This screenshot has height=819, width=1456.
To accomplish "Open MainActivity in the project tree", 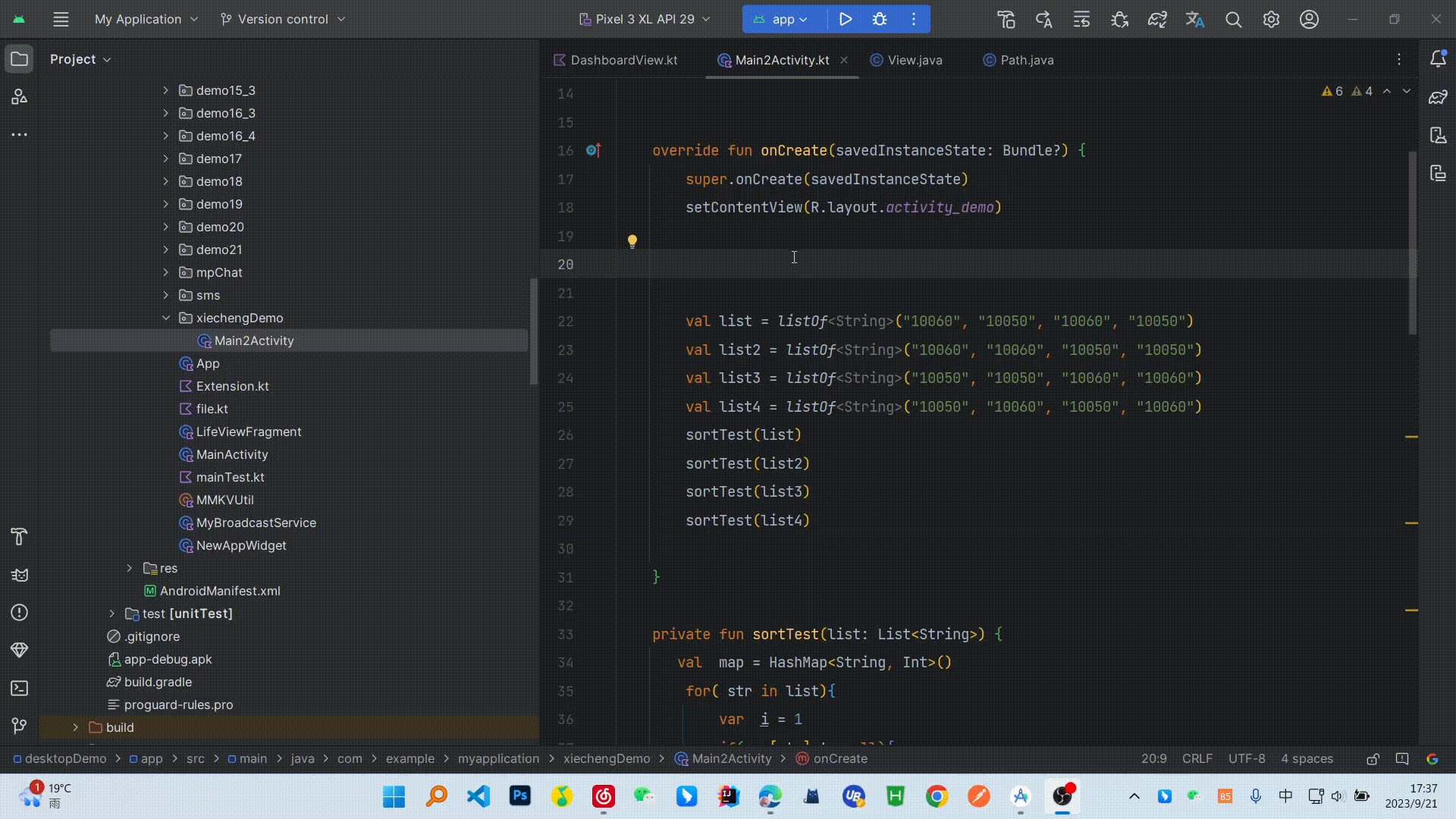I will click(232, 454).
